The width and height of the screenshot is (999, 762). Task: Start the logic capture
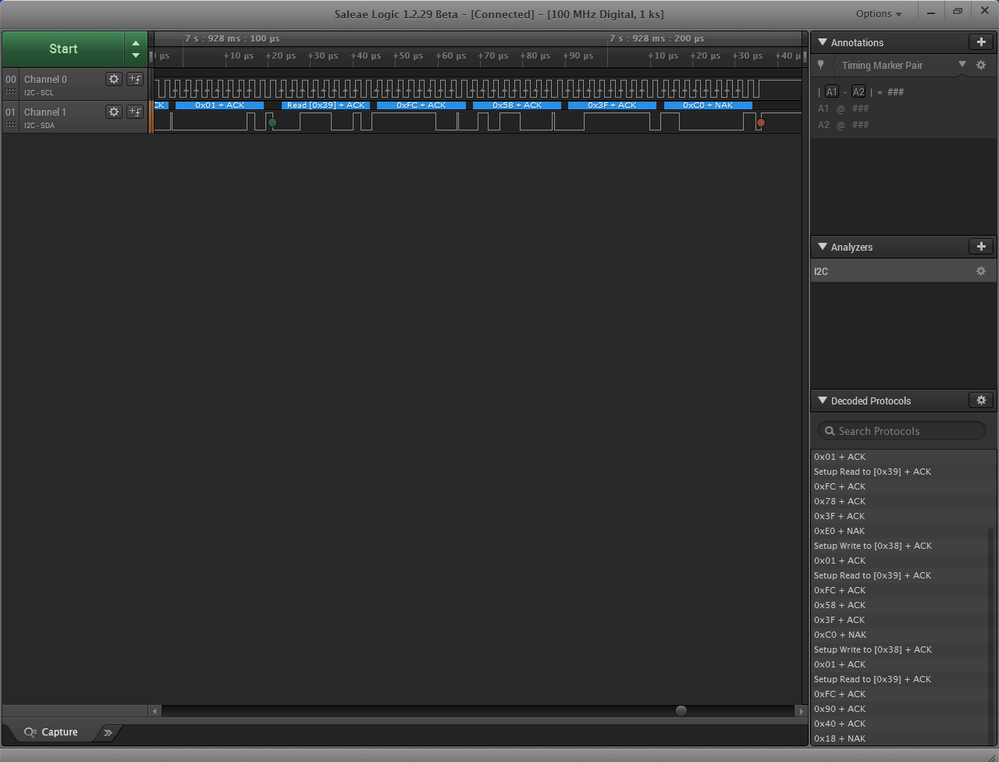point(63,49)
